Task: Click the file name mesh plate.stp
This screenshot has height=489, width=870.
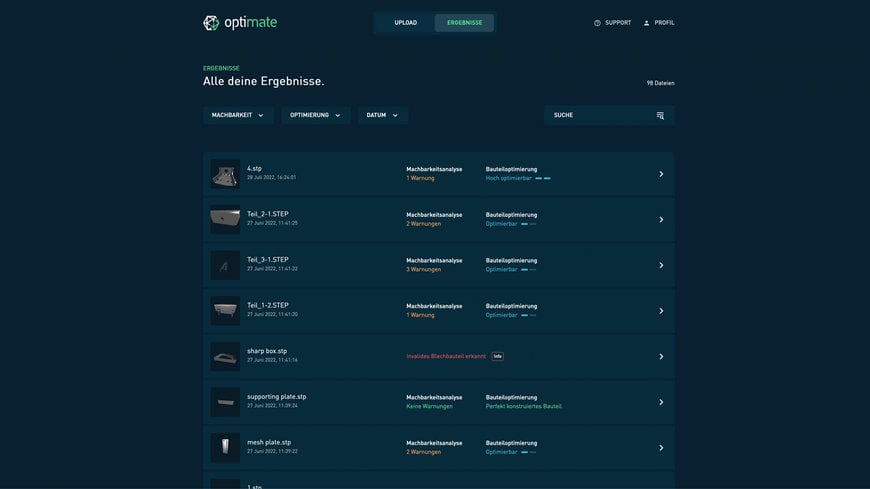Action: pos(269,442)
